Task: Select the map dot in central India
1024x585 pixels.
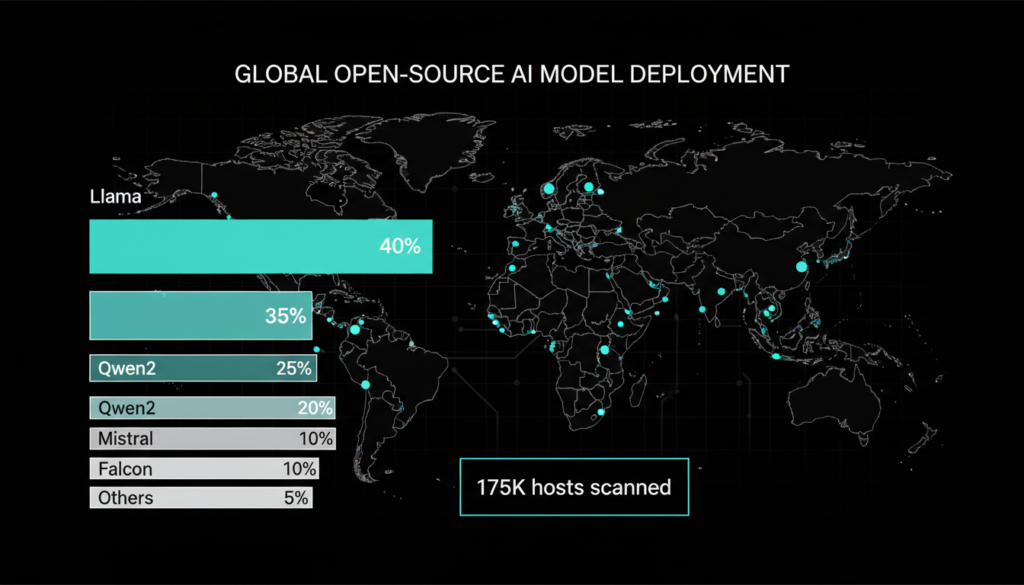Action: [x=702, y=310]
